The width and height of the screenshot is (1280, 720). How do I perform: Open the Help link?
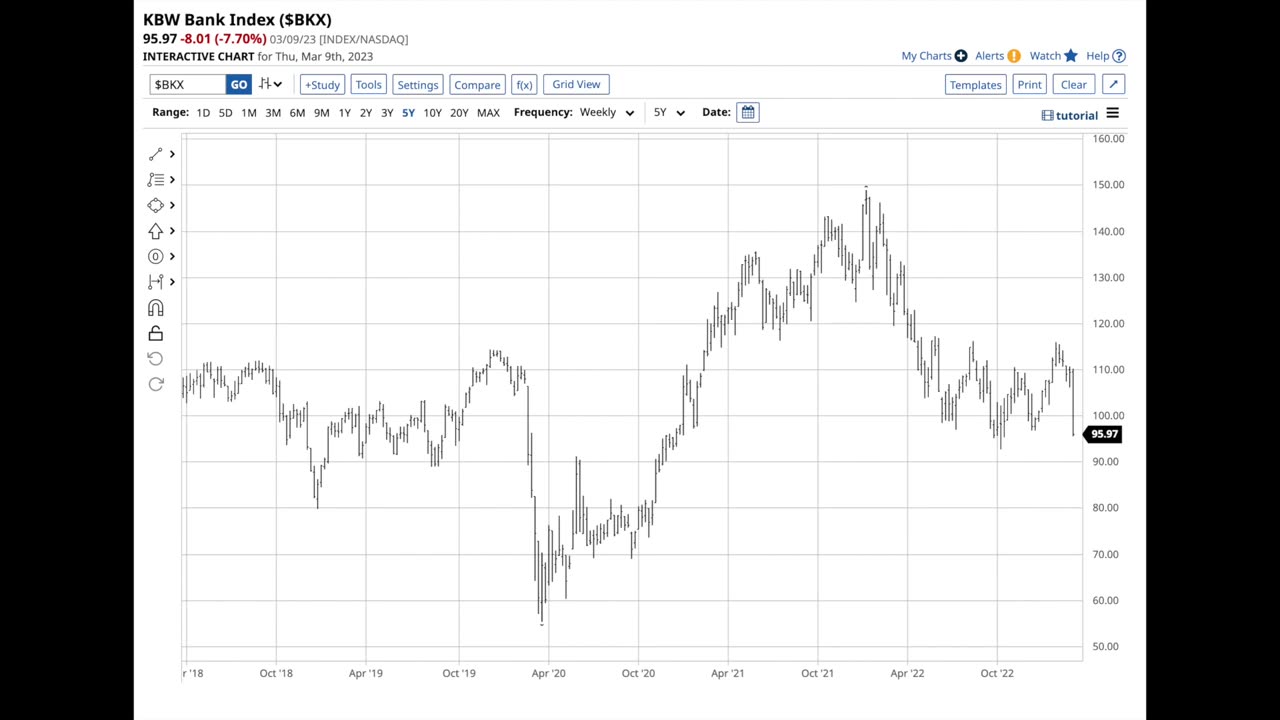tap(1097, 56)
